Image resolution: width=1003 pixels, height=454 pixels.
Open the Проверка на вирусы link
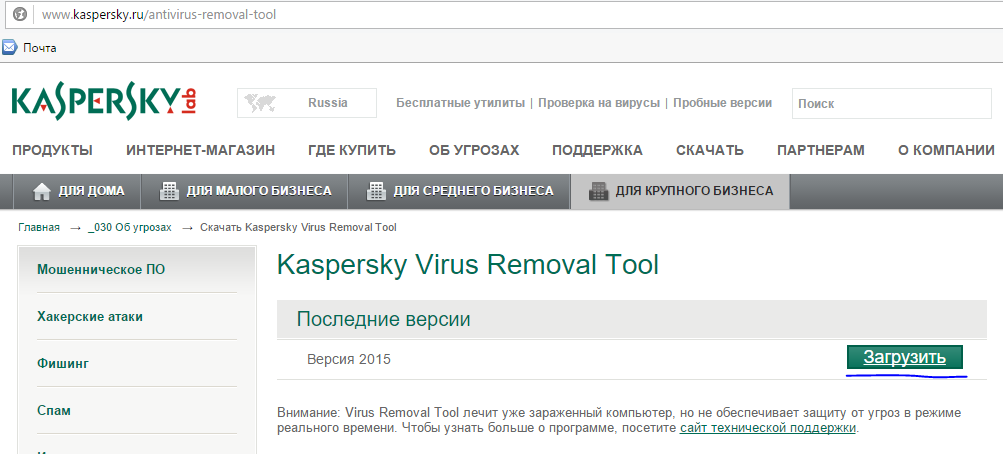pyautogui.click(x=599, y=103)
